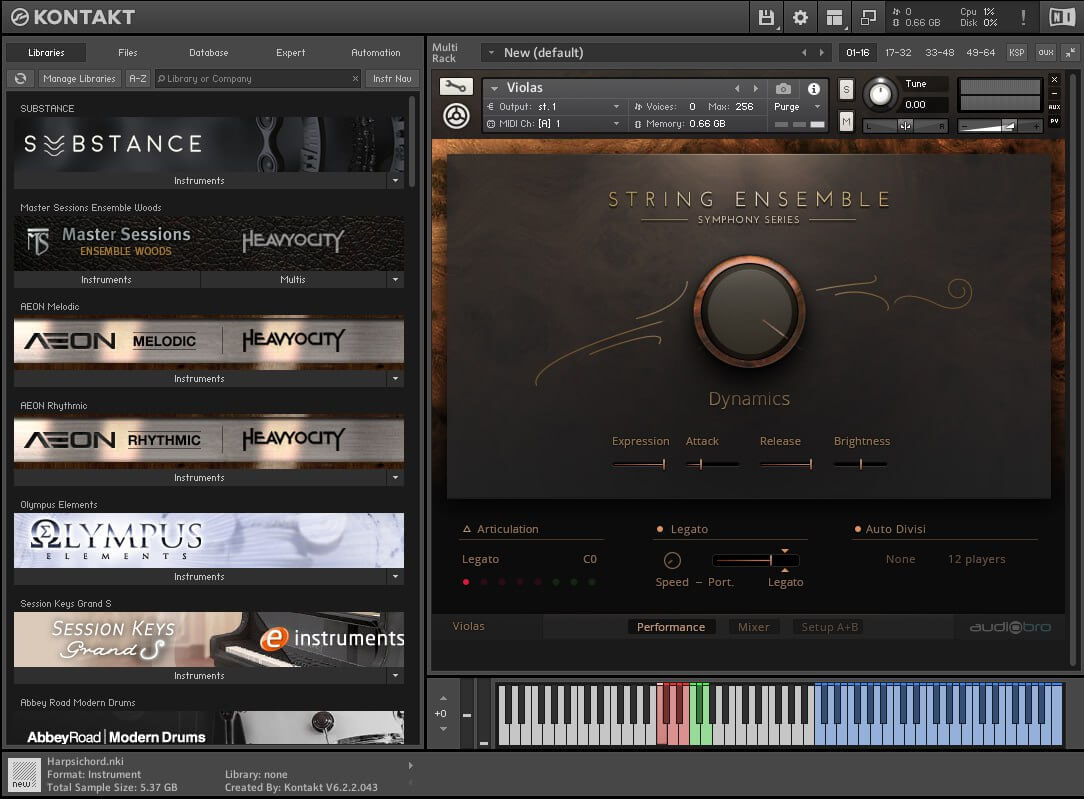Toggle the Legato enable dot
The width and height of the screenshot is (1084, 799).
pos(660,529)
